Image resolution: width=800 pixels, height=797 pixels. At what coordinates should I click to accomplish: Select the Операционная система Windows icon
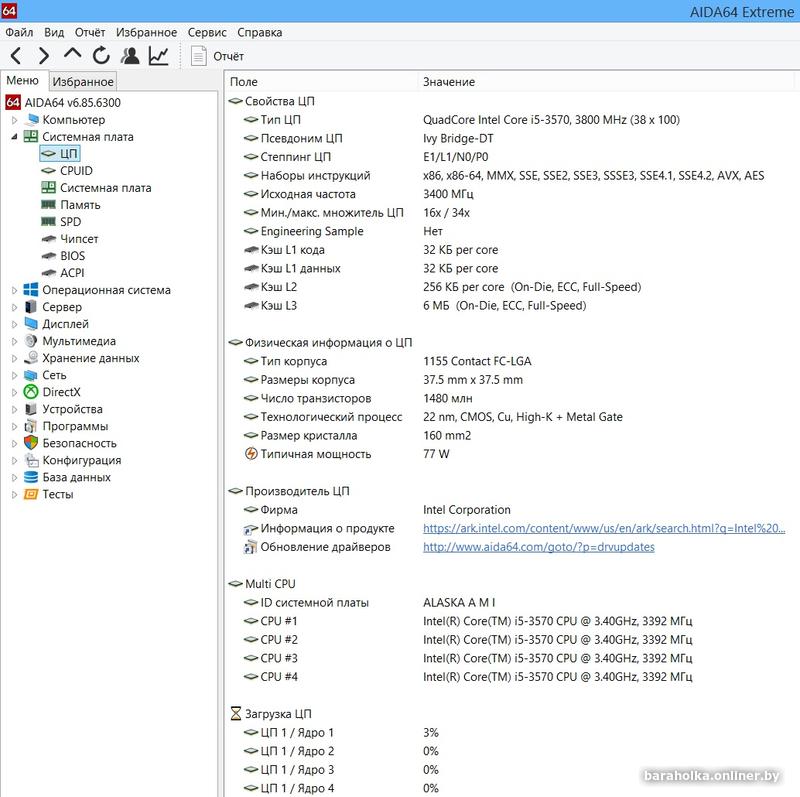[x=31, y=290]
